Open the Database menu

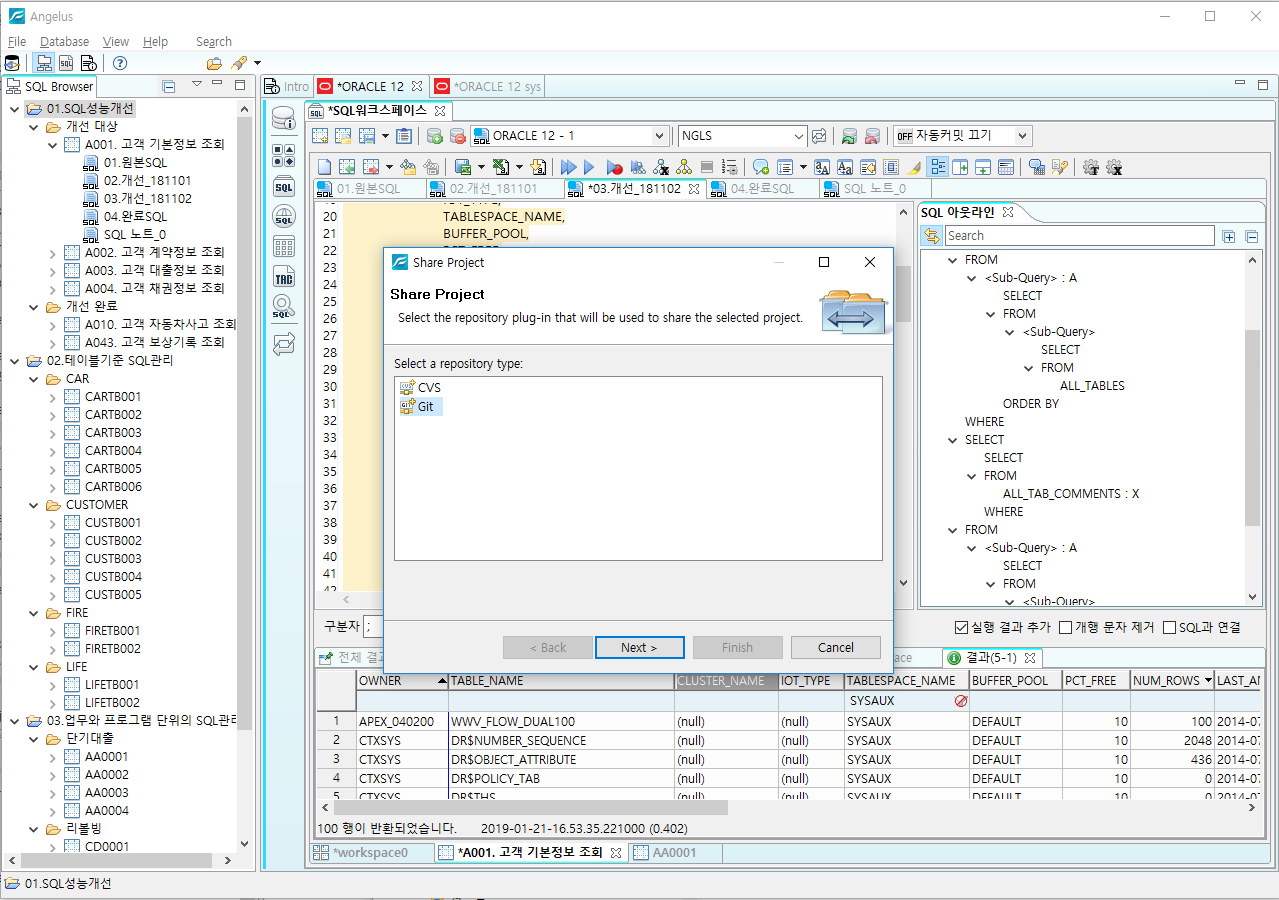(64, 41)
